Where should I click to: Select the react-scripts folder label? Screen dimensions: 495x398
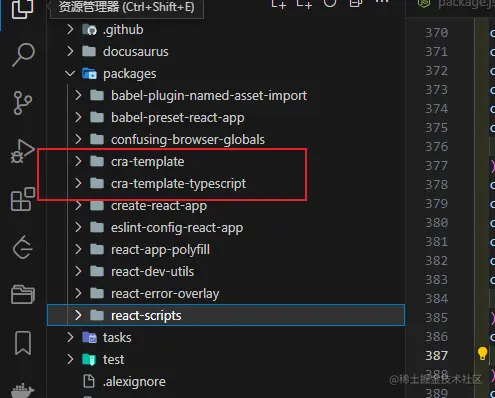(146, 316)
